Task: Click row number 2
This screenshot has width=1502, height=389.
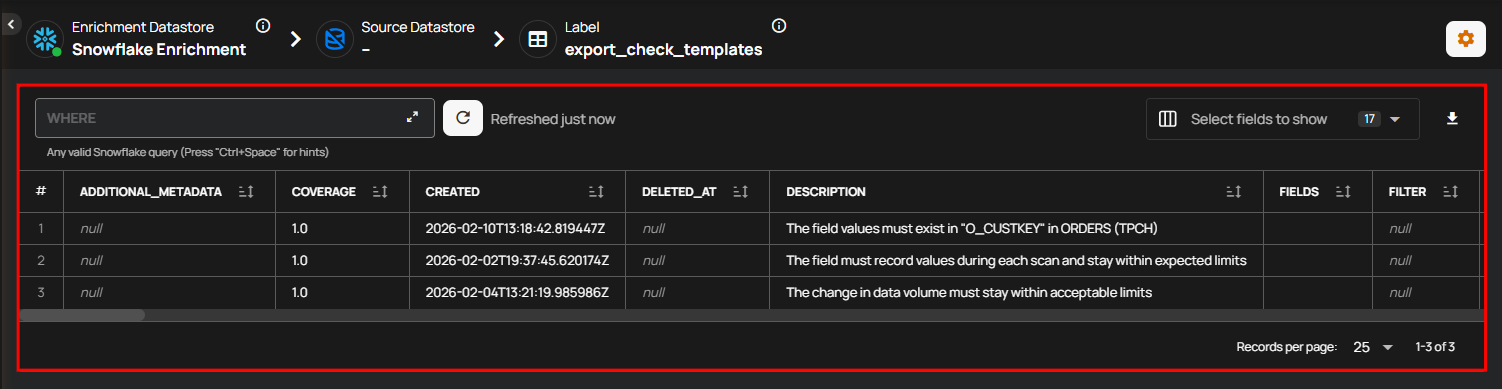Action: point(41,260)
